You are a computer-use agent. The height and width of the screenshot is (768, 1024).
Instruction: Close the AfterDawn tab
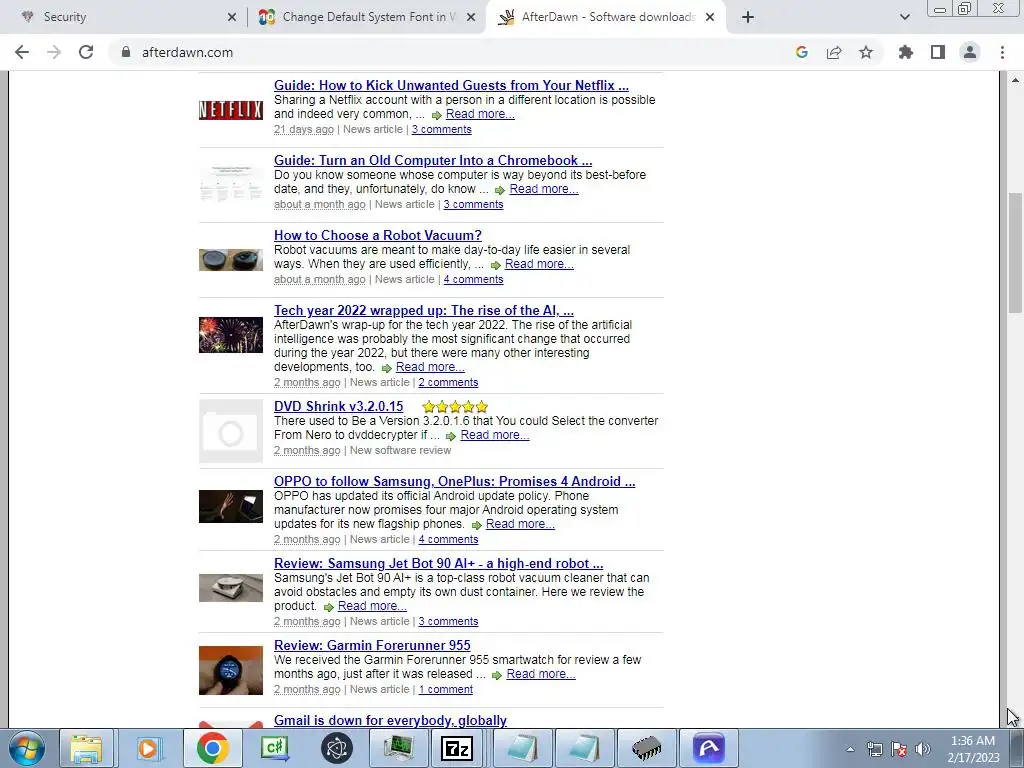tap(711, 17)
